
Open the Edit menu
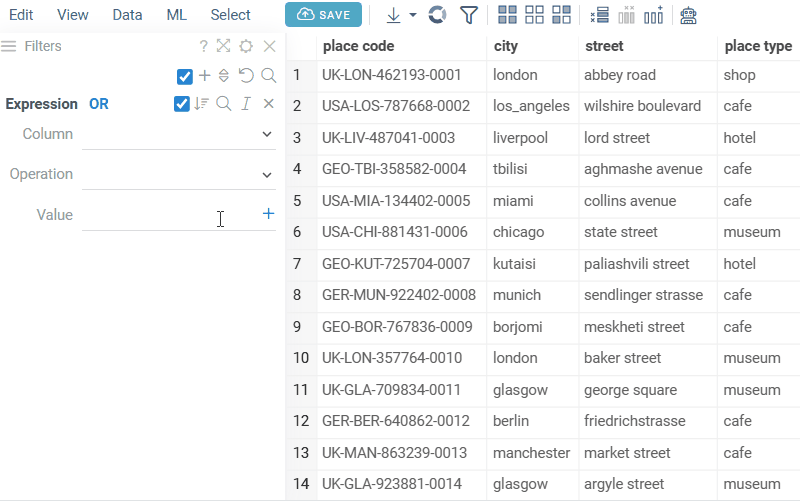pyautogui.click(x=21, y=15)
